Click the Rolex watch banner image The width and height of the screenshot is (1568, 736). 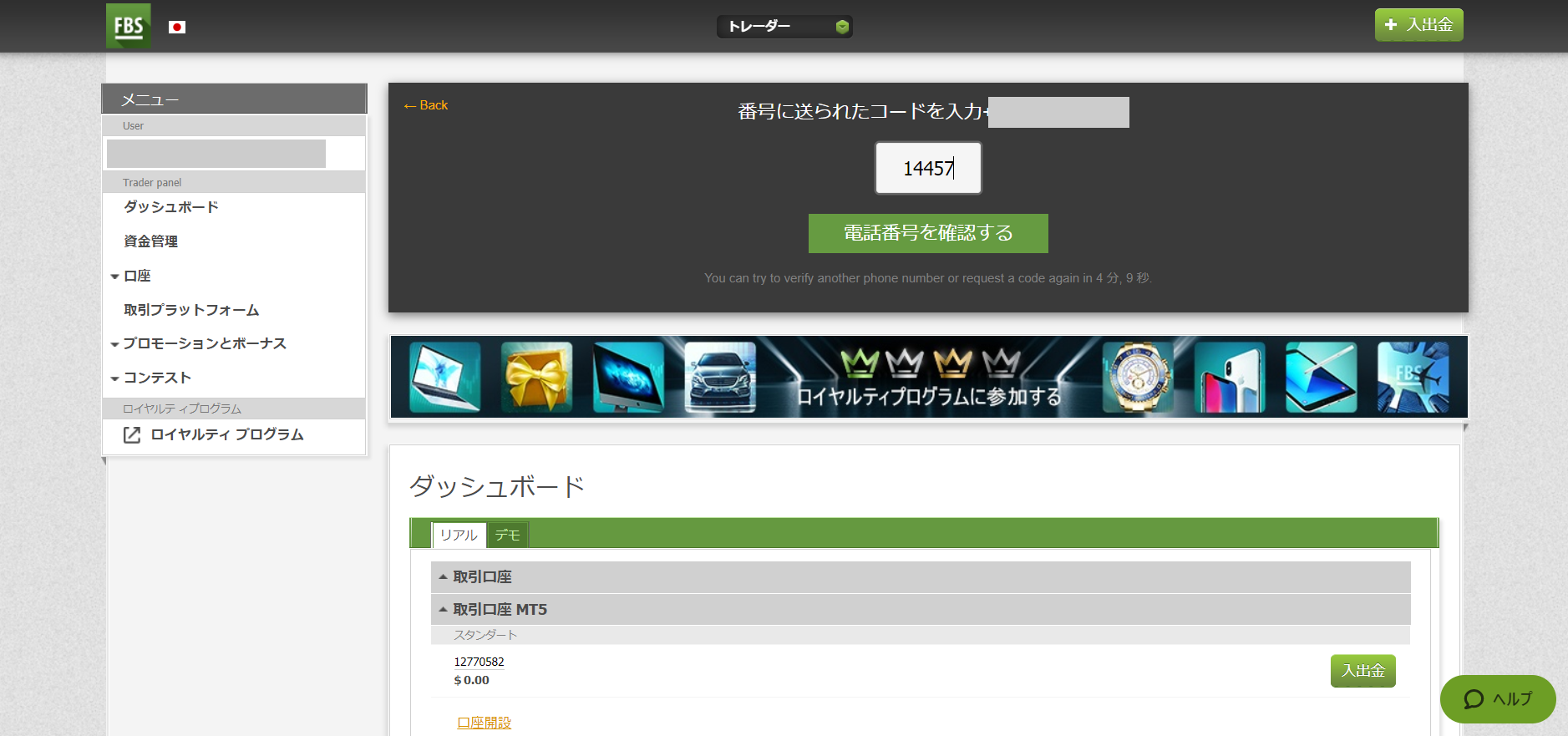[x=1137, y=378]
